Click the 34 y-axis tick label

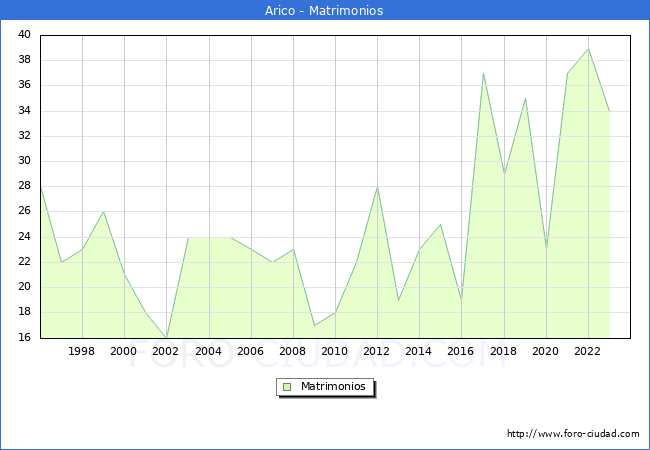tap(24, 111)
